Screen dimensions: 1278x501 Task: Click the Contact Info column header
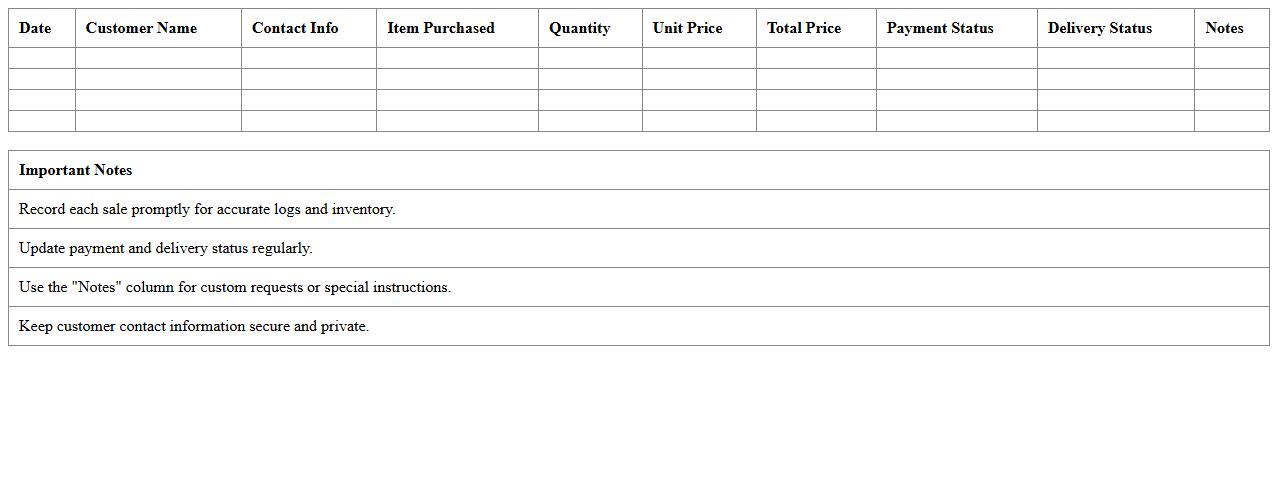click(295, 28)
